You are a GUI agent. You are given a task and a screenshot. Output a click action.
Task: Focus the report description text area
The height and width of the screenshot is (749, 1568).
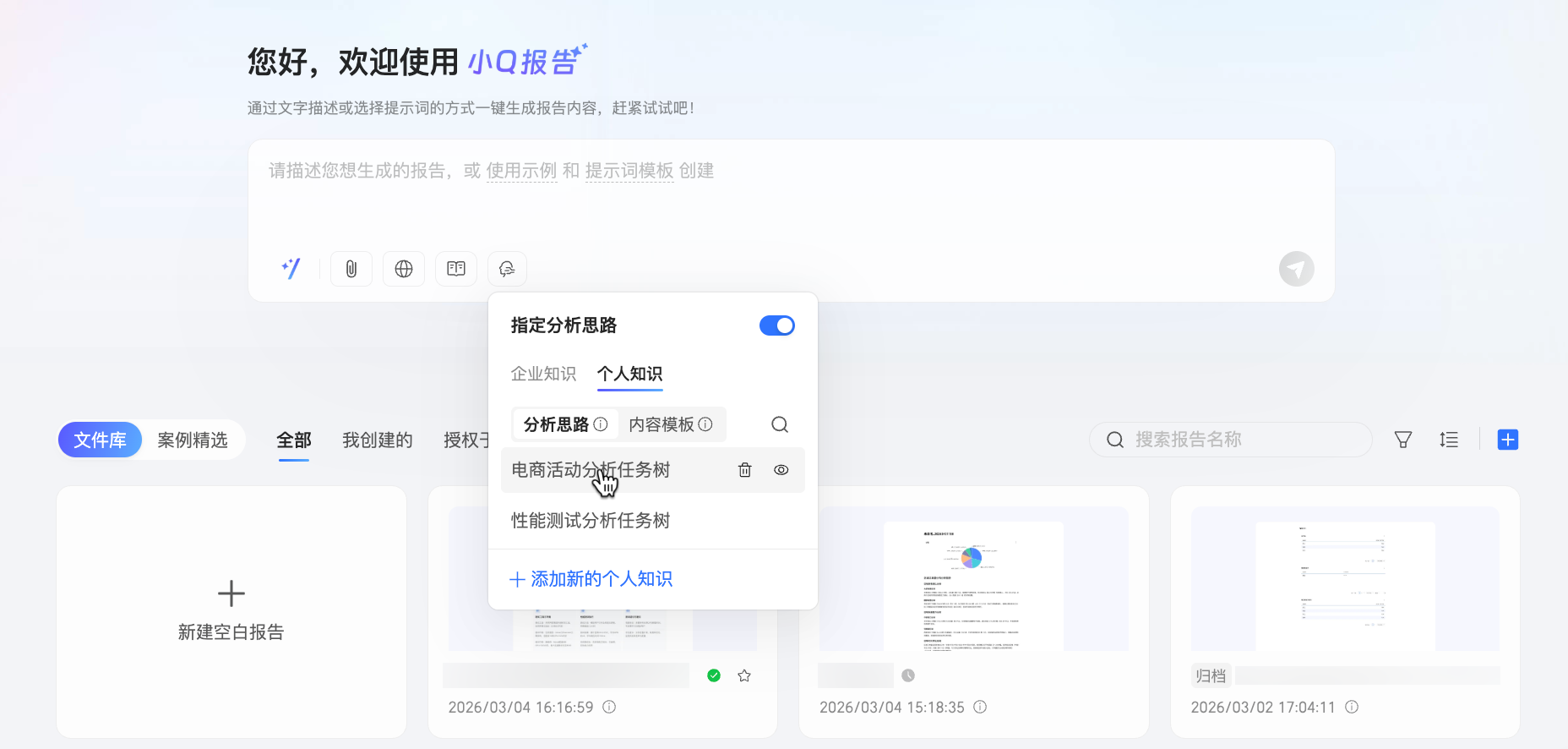(791, 194)
